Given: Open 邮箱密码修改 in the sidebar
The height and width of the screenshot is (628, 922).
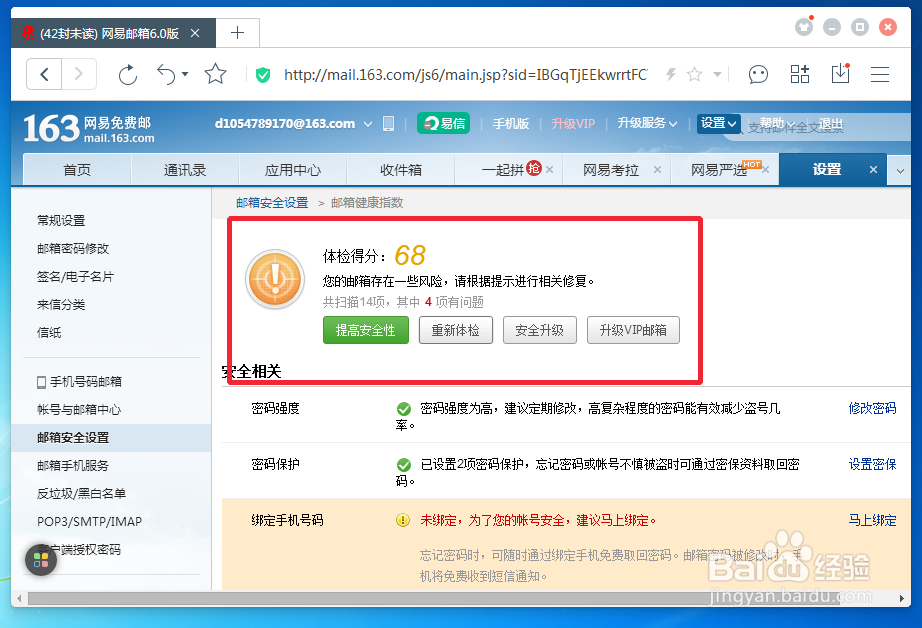Looking at the screenshot, I should [73, 249].
